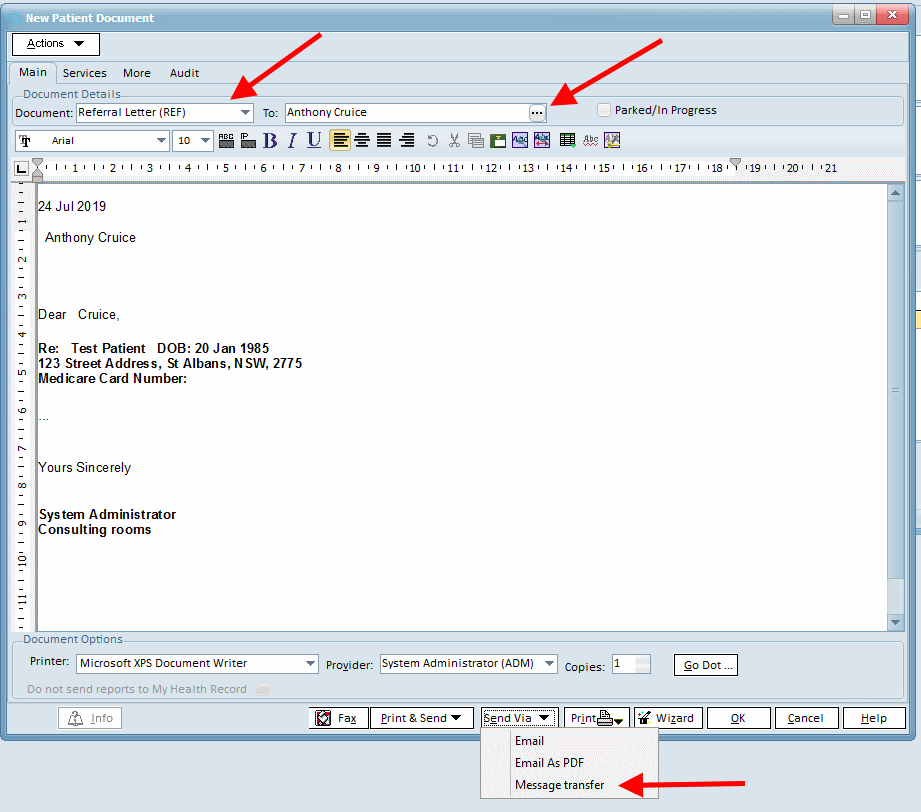This screenshot has height=812, width=921.
Task: Expand the Printer dropdown
Action: coord(311,664)
